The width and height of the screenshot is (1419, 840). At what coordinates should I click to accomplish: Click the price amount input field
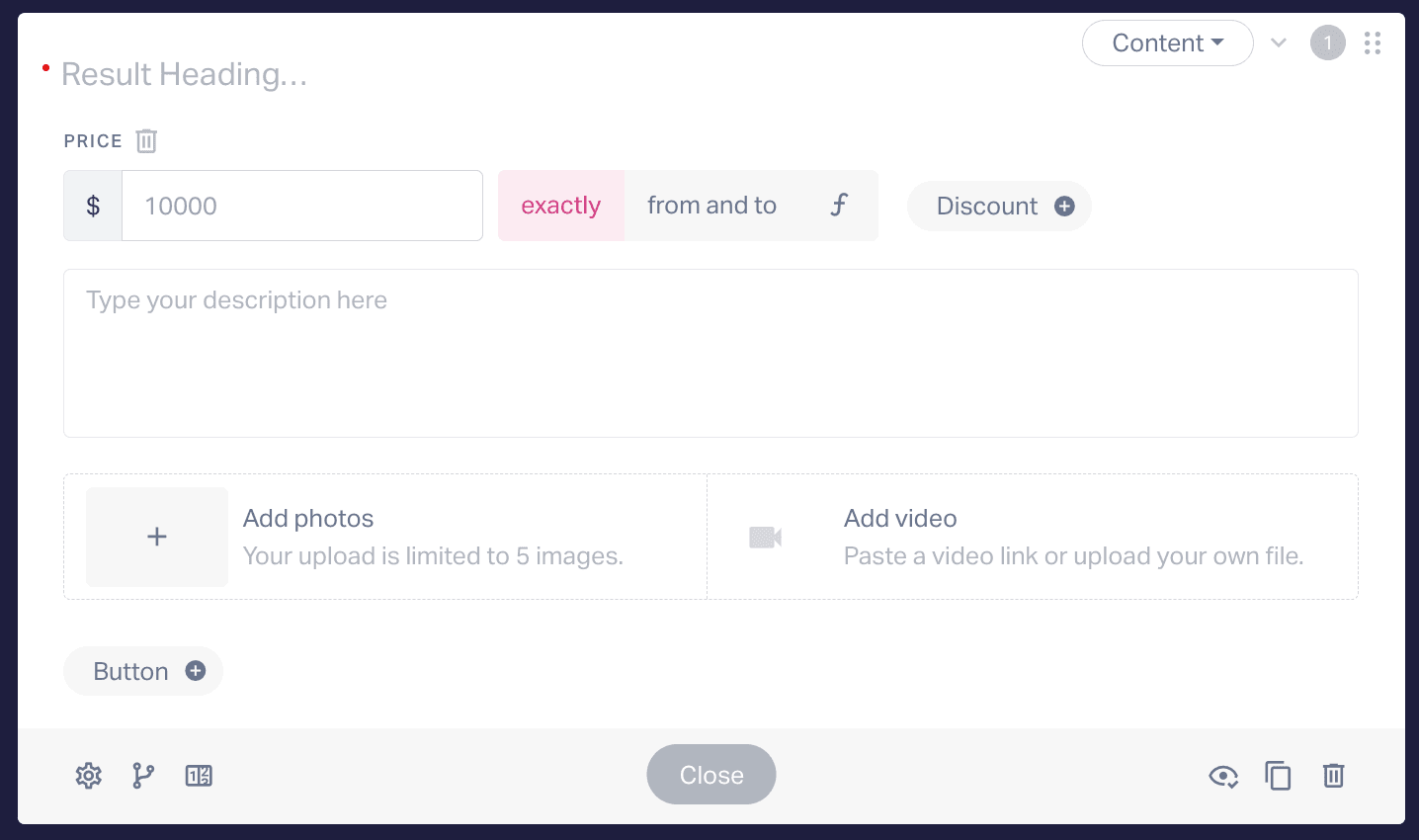302,206
